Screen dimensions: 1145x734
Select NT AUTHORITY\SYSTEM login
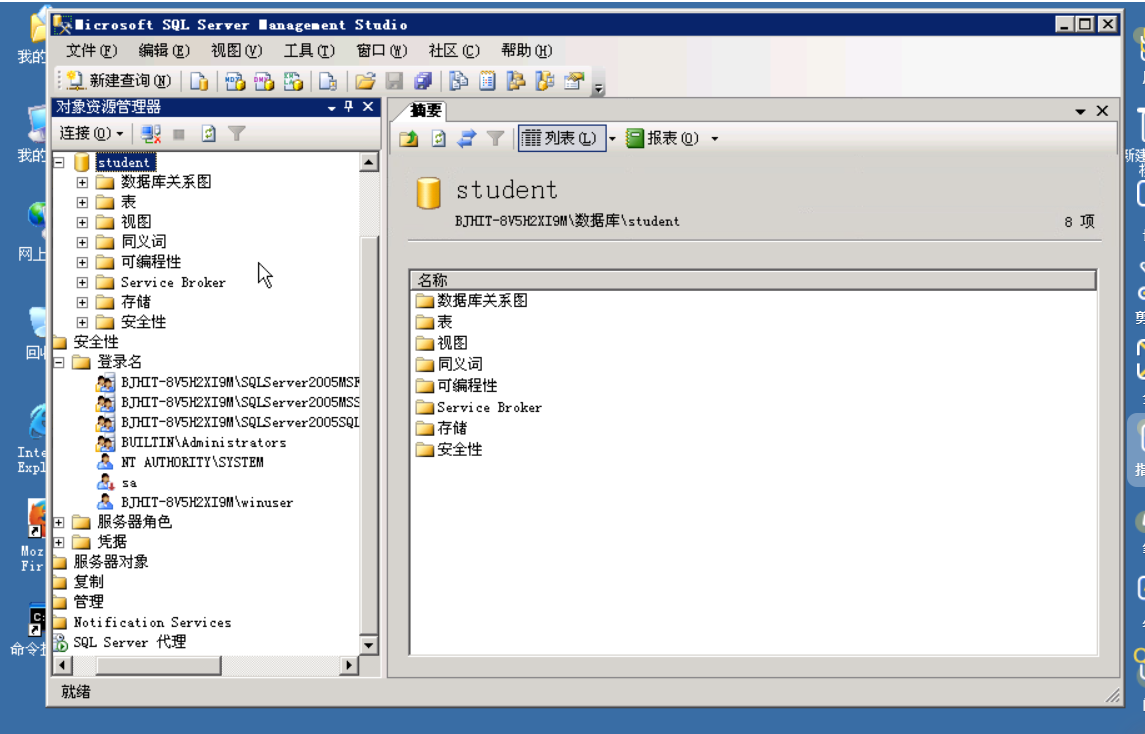(192, 462)
